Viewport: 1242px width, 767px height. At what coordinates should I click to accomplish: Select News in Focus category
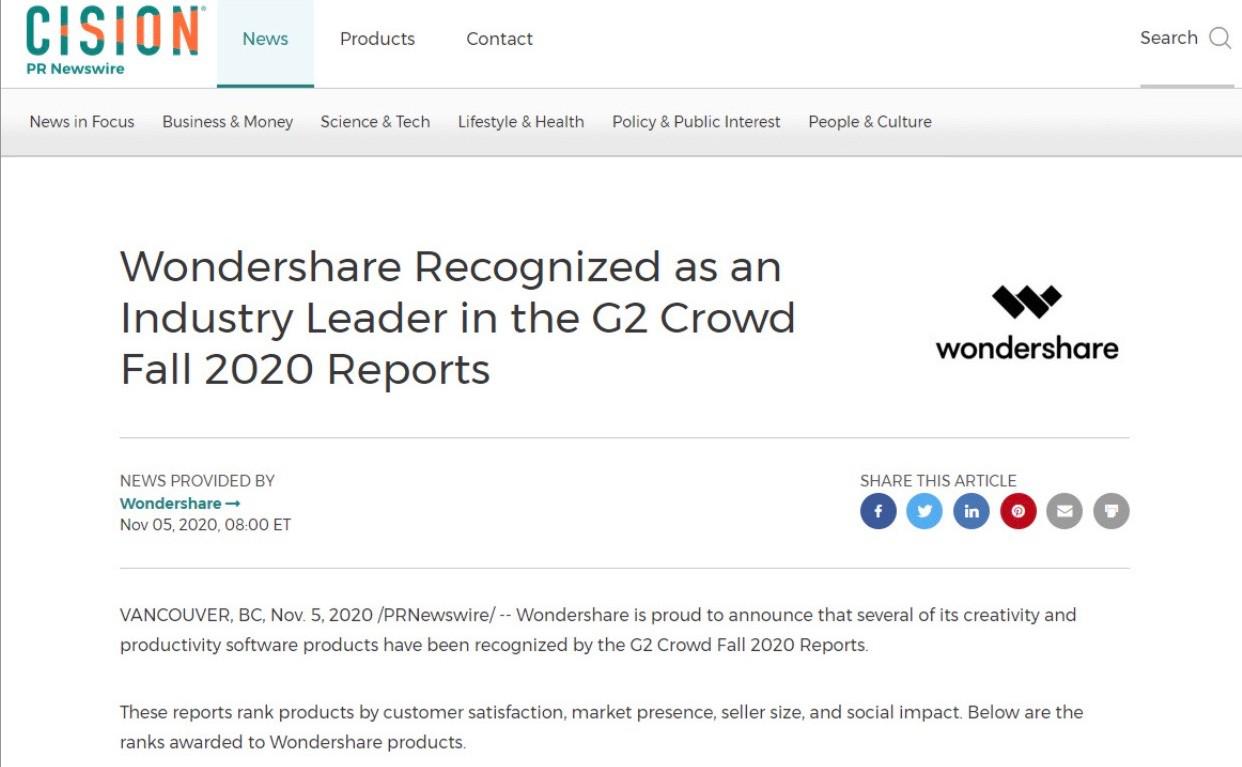82,122
